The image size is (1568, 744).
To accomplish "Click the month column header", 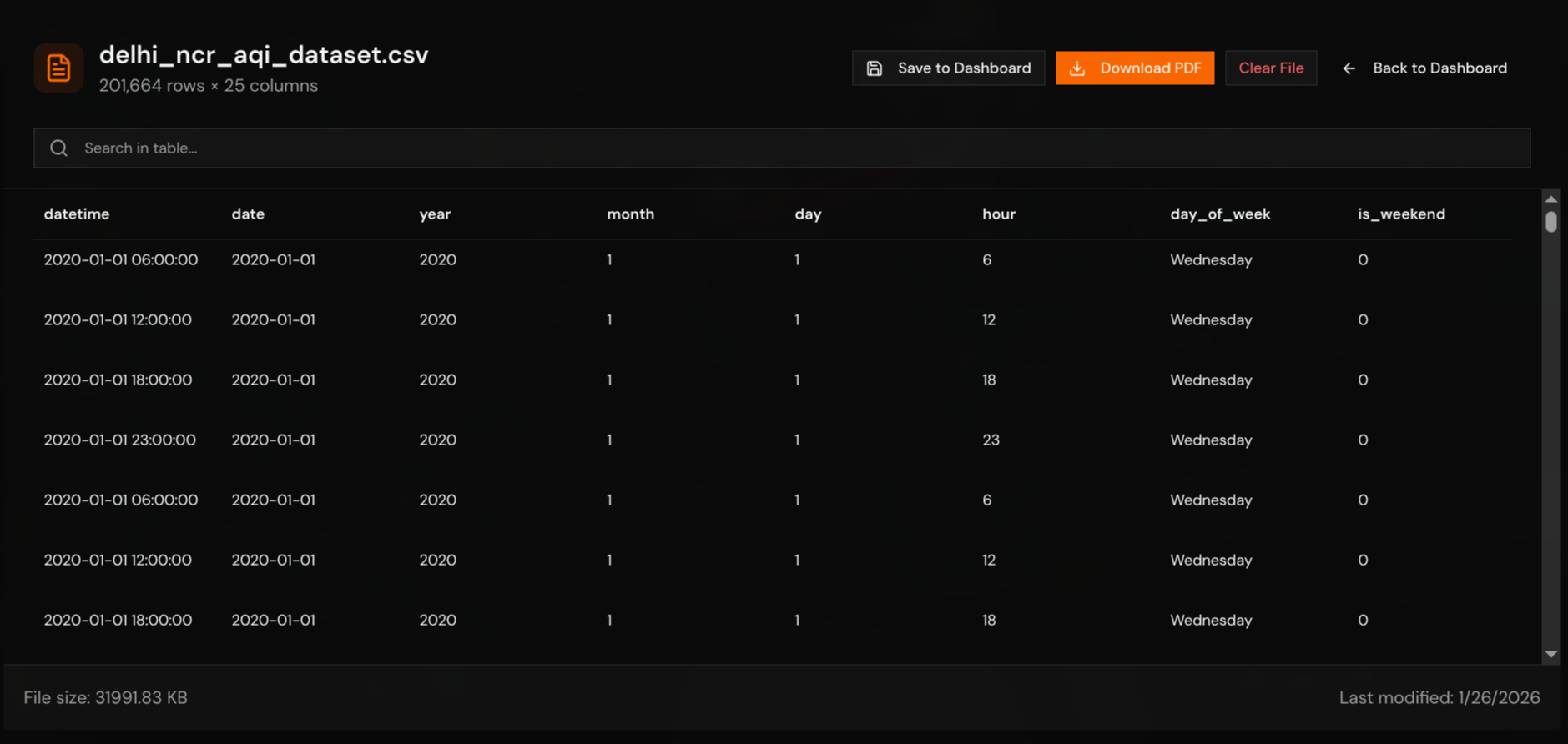I will (631, 214).
